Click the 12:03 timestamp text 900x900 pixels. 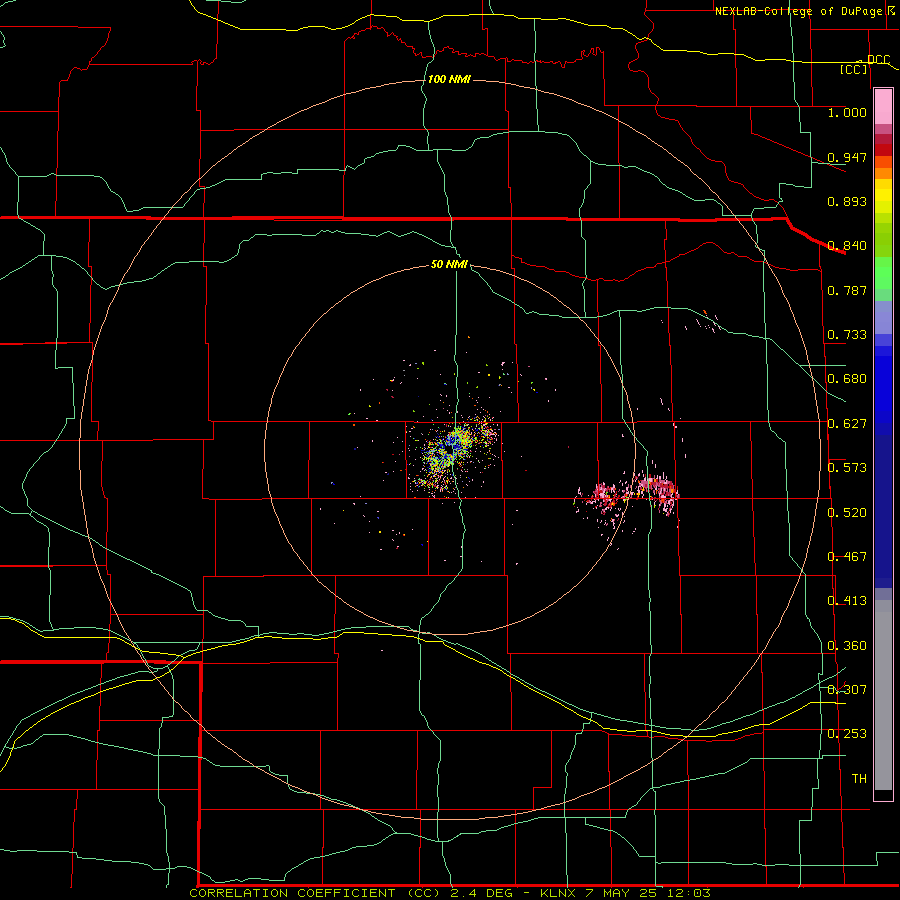pos(689,893)
